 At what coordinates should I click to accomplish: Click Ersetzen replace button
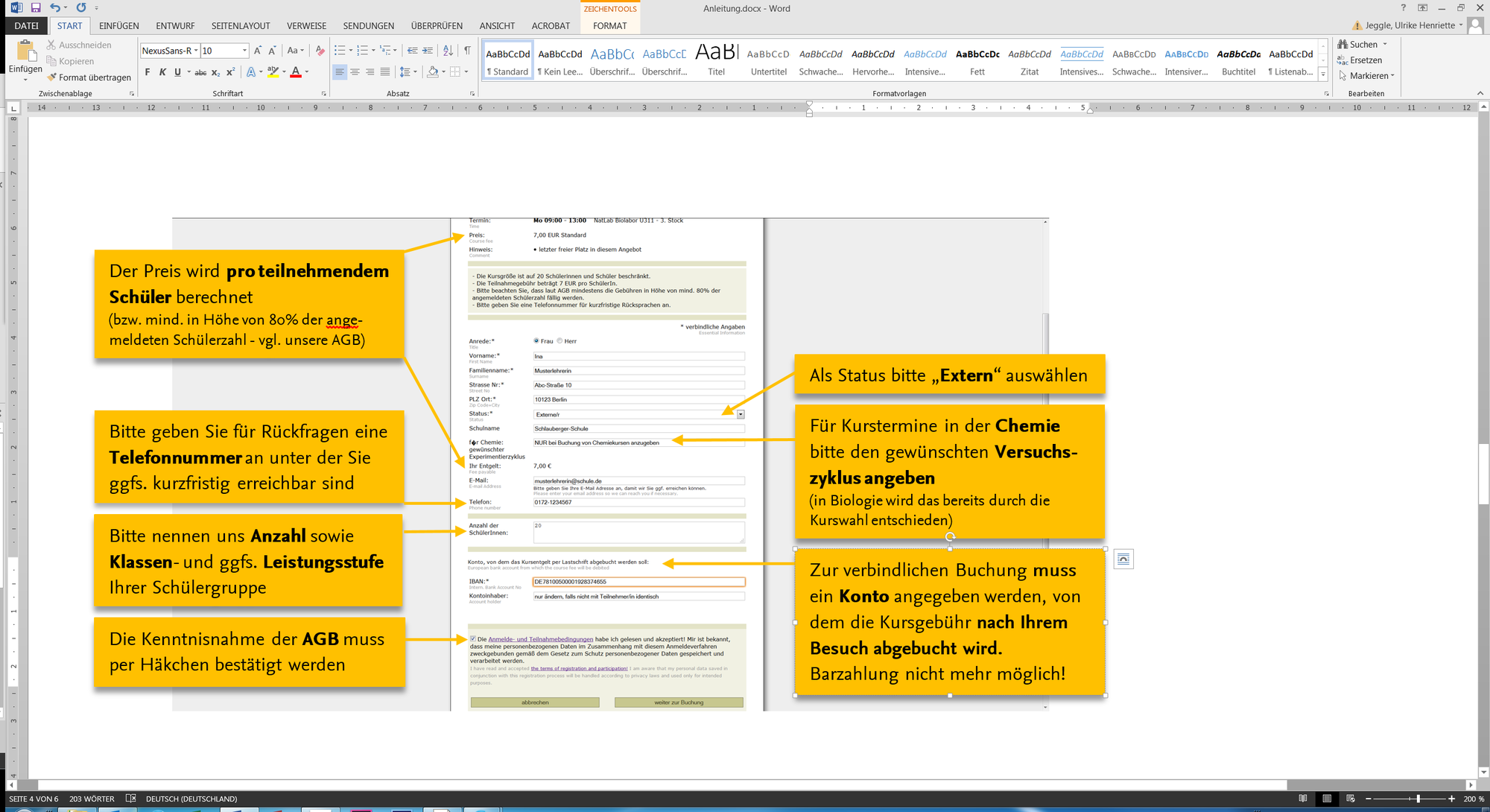[1360, 60]
